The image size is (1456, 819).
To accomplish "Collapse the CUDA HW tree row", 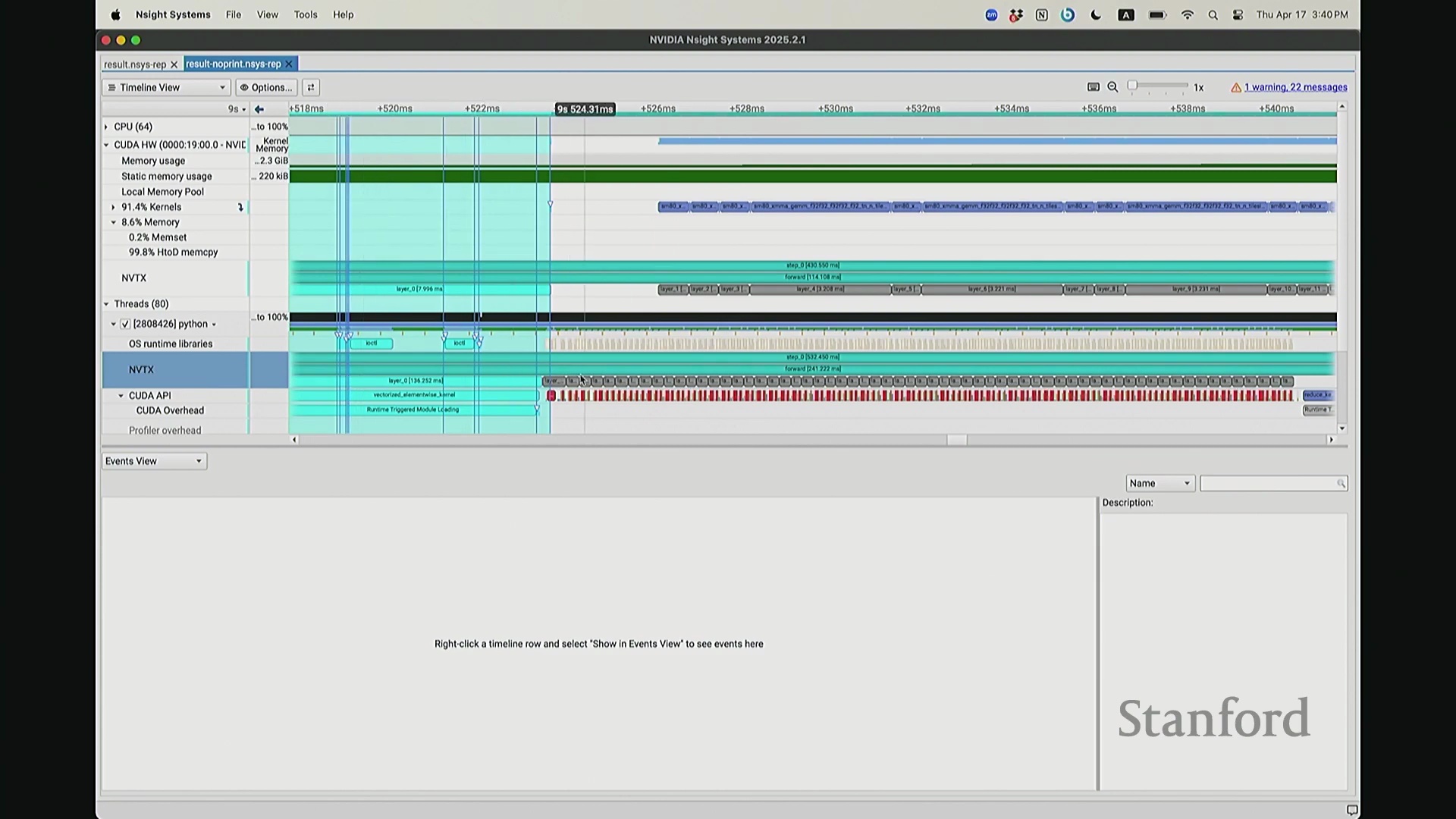I will (x=106, y=145).
